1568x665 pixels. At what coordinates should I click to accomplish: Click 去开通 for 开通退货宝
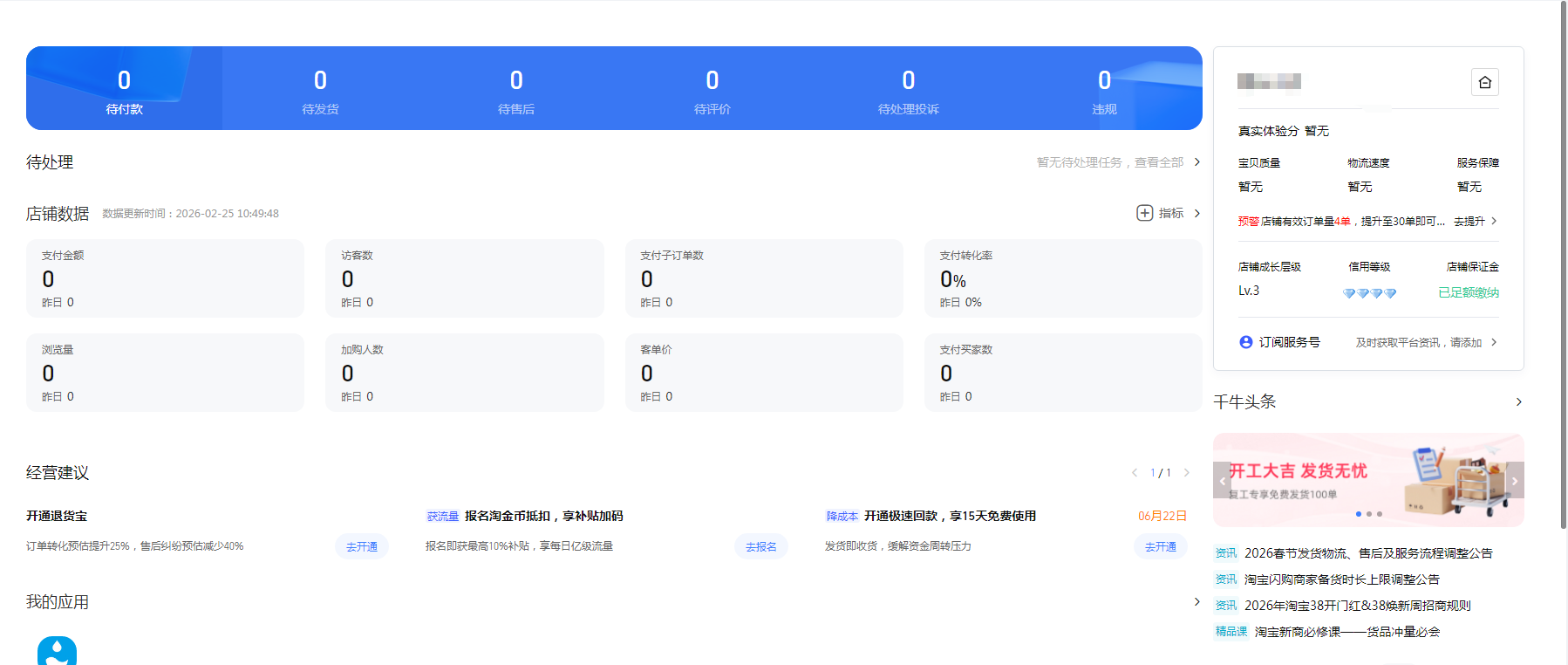(362, 546)
